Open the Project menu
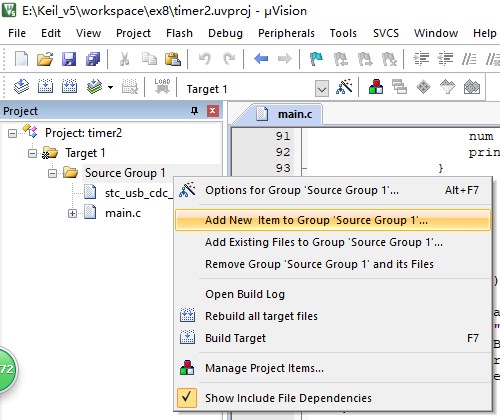The height and width of the screenshot is (420, 500). point(133,33)
